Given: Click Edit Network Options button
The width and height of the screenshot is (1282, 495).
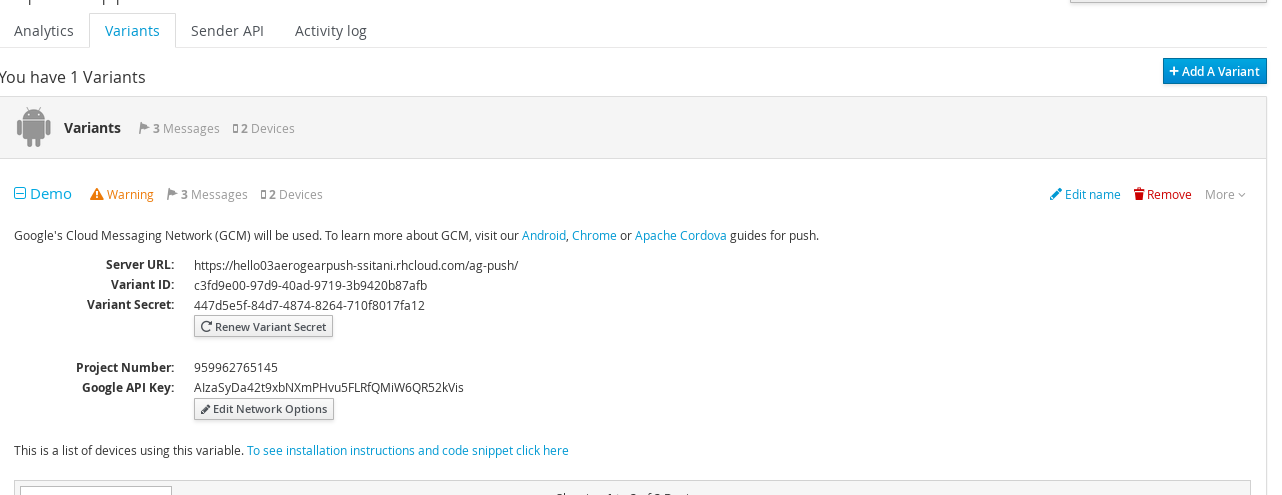Looking at the screenshot, I should (x=264, y=409).
